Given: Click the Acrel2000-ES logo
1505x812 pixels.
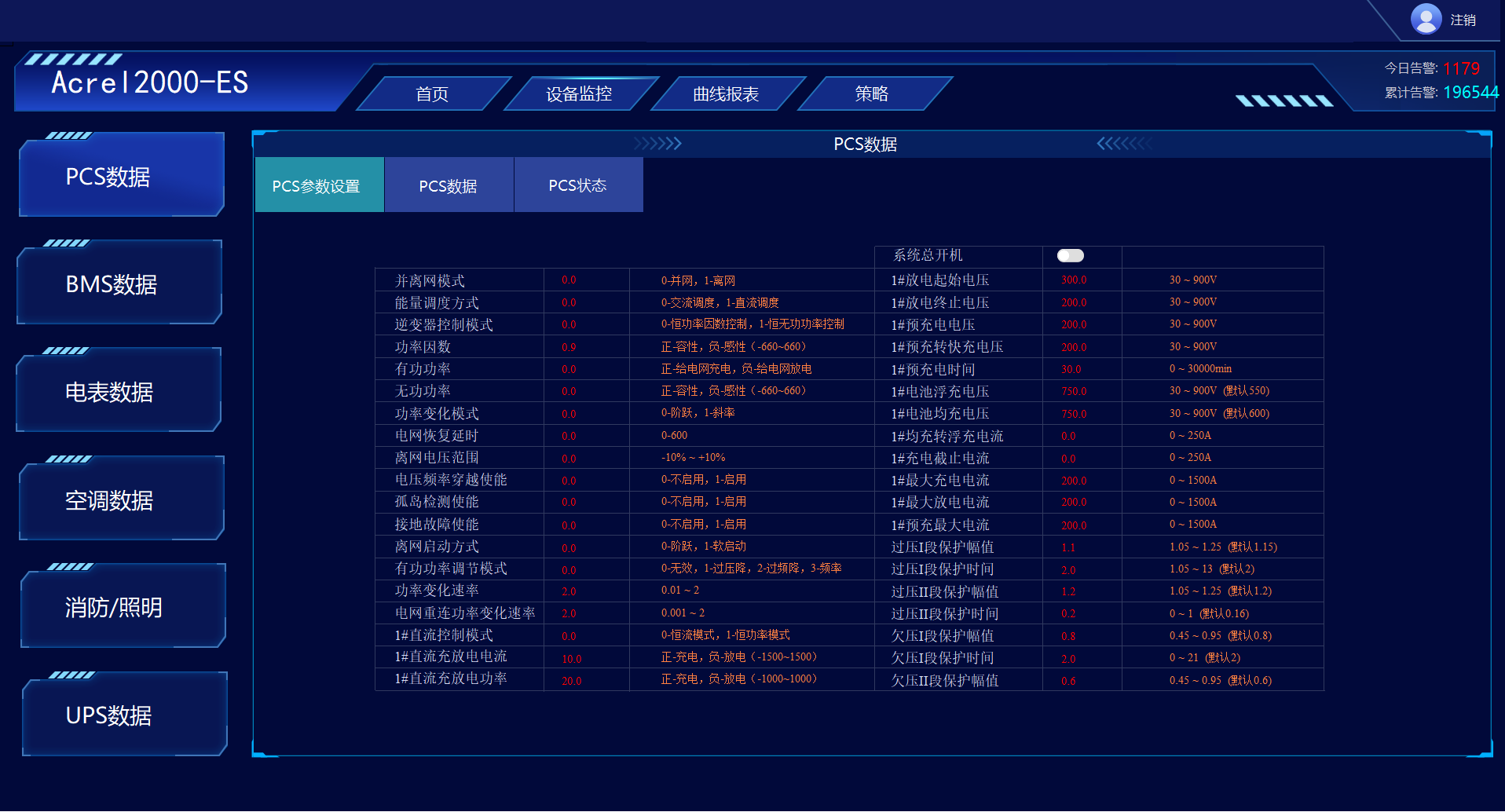Looking at the screenshot, I should pos(149,82).
